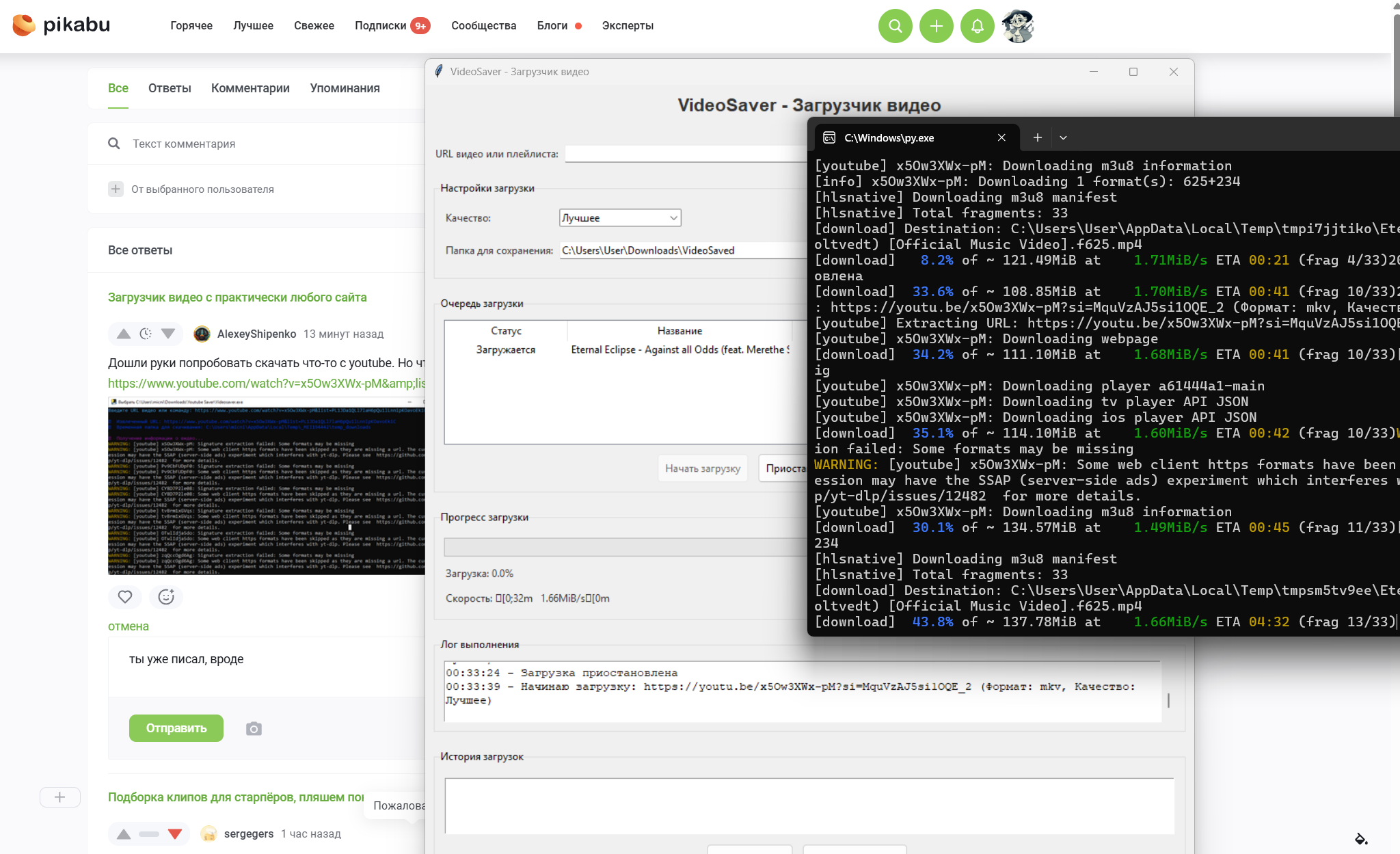Open the user avatar profile menu
This screenshot has height=854, width=1400.
point(1018,26)
